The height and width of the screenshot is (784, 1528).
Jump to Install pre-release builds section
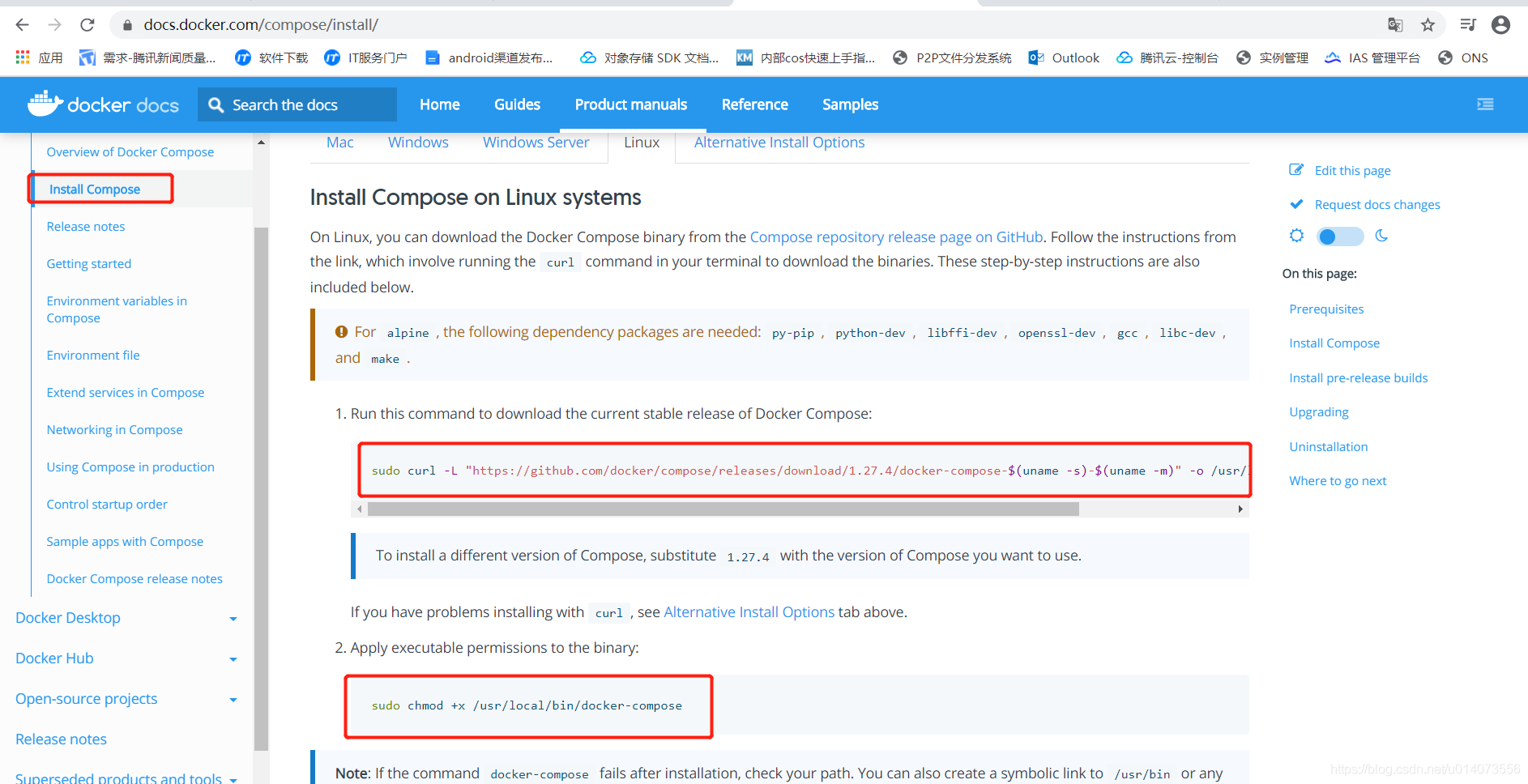(x=1359, y=378)
